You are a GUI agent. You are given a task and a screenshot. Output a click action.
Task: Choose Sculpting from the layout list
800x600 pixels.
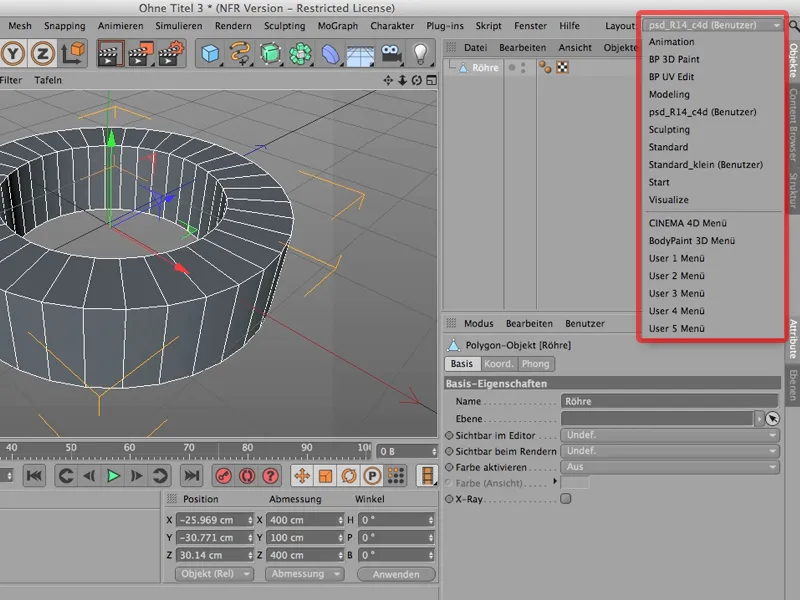669,130
